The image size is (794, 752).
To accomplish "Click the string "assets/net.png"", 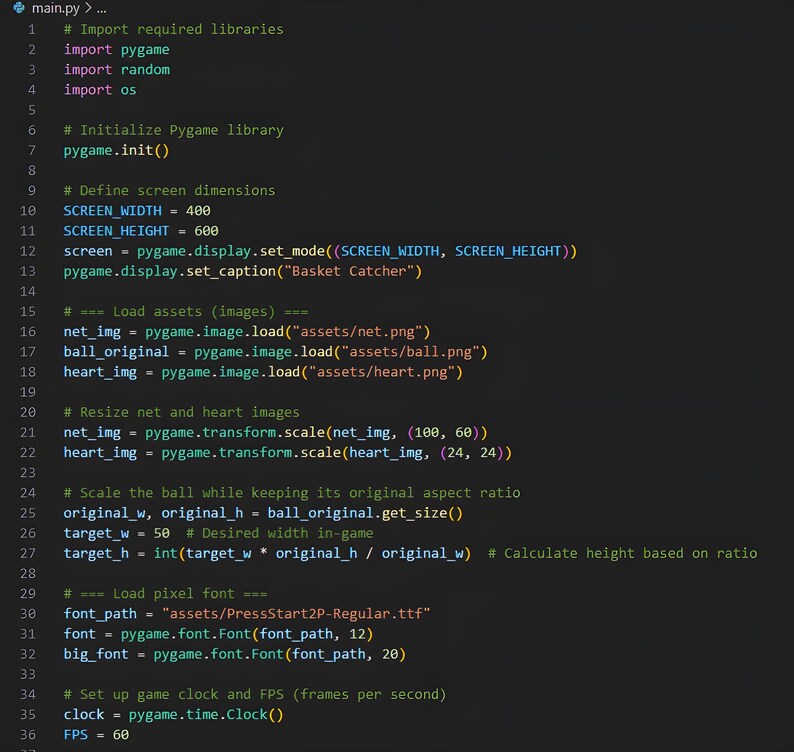I will click(357, 332).
